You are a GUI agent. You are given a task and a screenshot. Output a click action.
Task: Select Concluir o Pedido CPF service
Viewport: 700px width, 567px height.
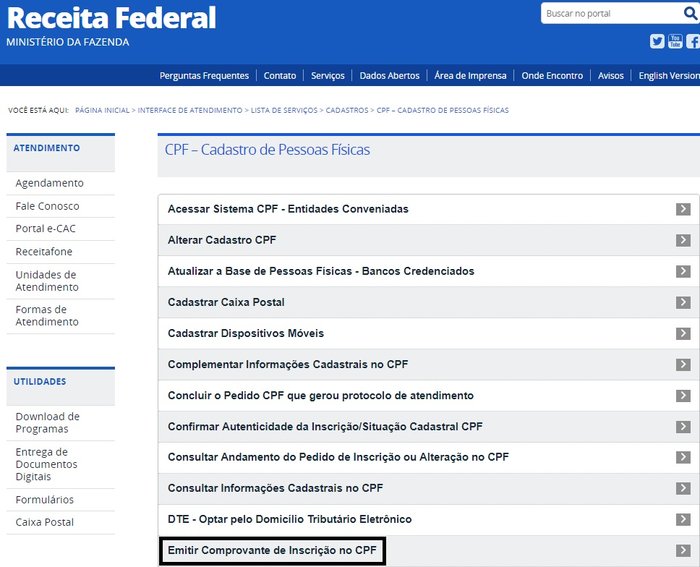[x=321, y=396]
